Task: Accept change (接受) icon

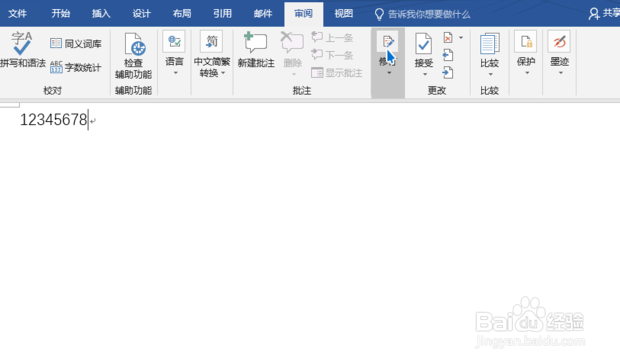Action: 423,43
